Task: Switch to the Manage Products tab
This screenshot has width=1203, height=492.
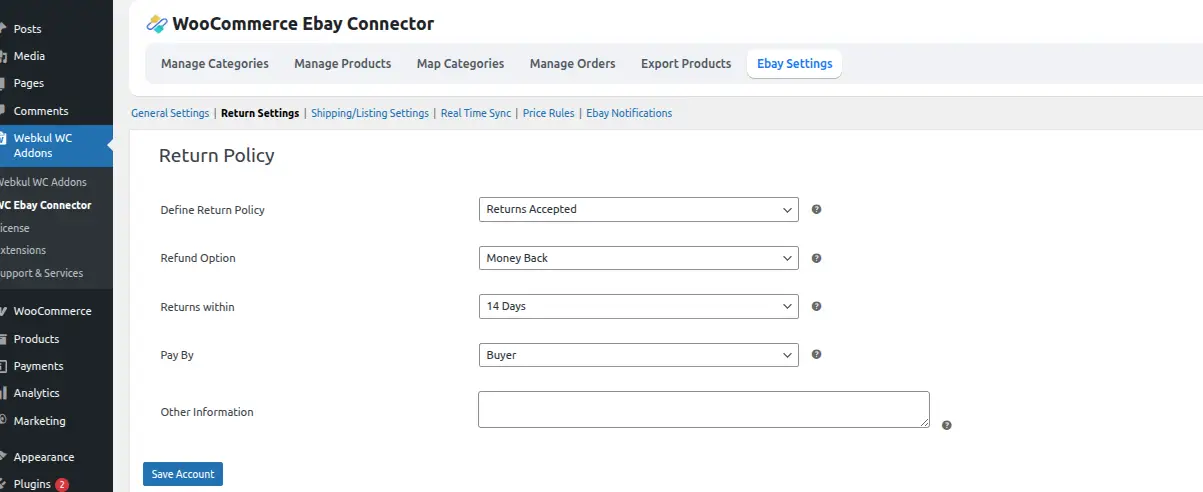Action: (x=342, y=63)
